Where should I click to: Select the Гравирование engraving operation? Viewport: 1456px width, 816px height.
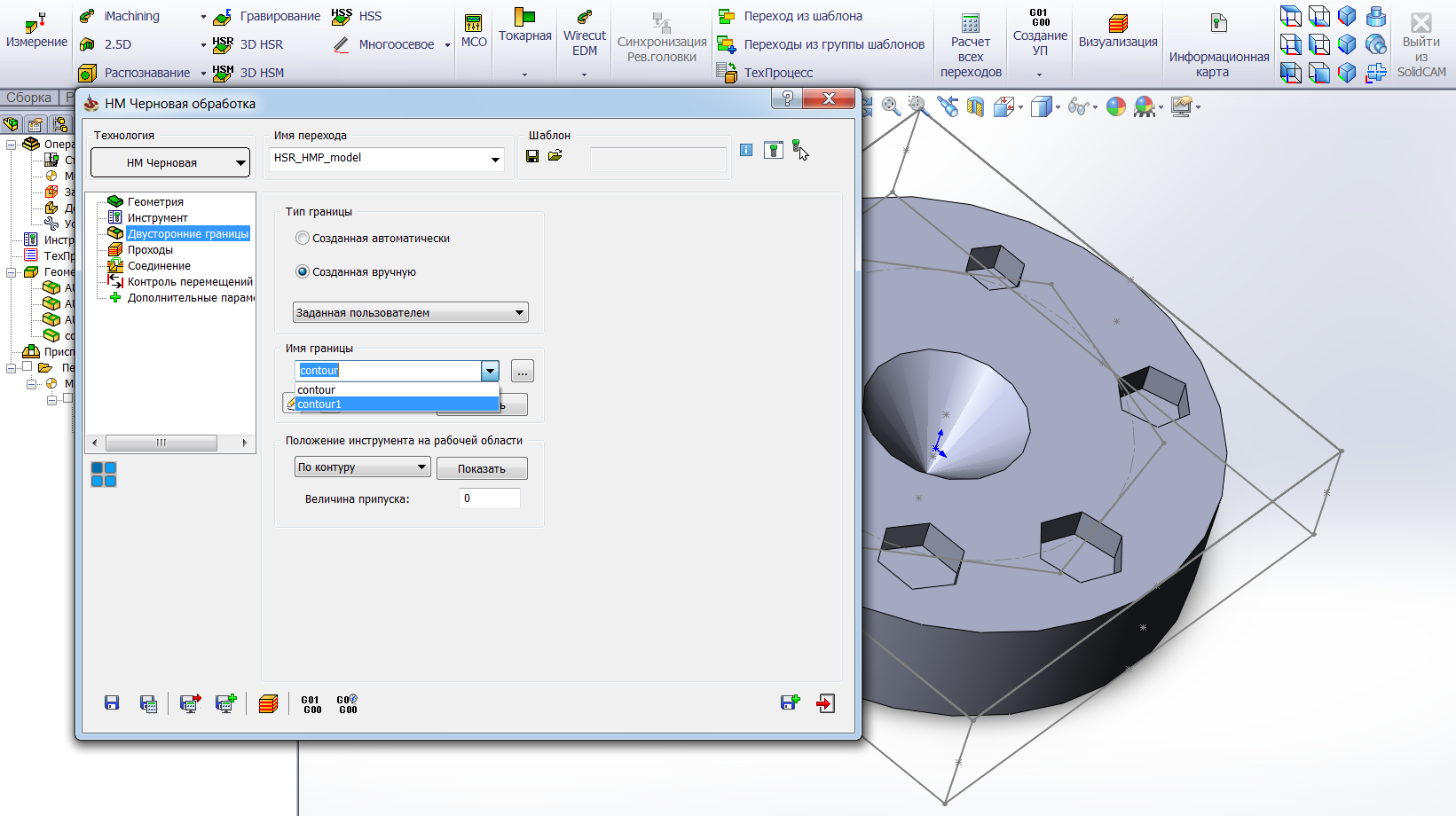click(267, 16)
